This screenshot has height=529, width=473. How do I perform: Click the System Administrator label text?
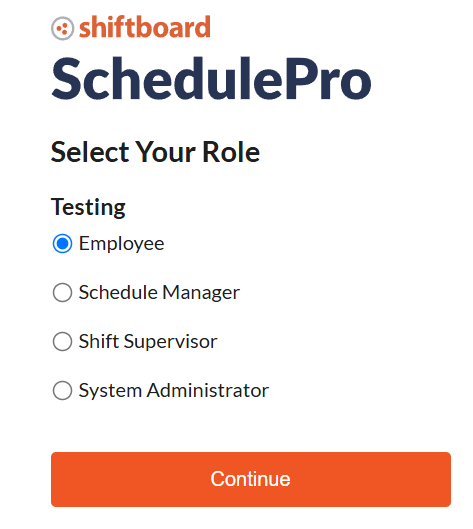click(x=174, y=390)
